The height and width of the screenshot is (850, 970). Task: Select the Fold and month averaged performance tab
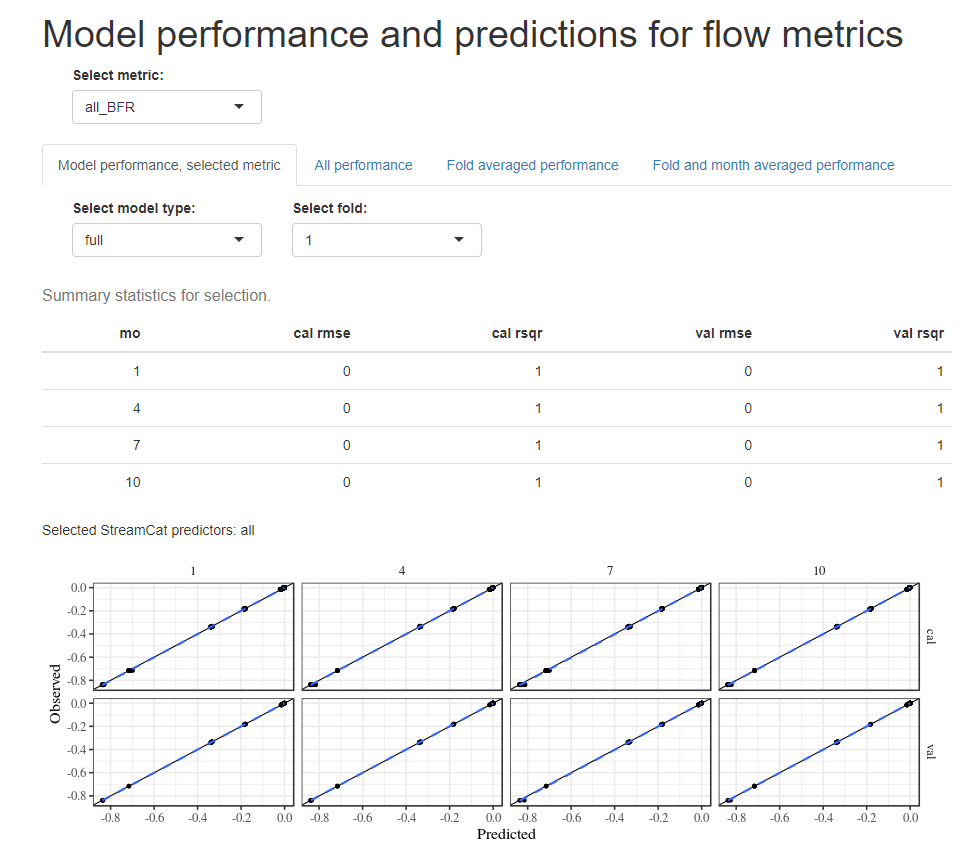[x=772, y=165]
